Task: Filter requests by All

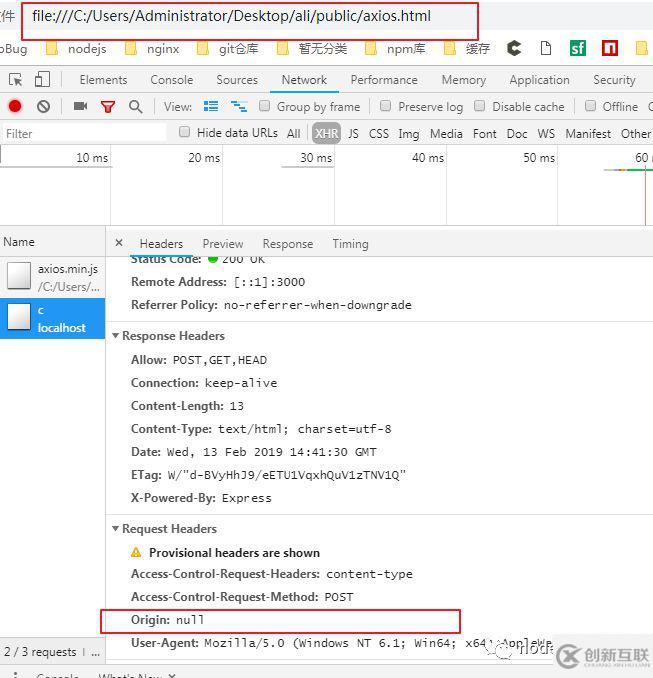Action: (x=294, y=134)
